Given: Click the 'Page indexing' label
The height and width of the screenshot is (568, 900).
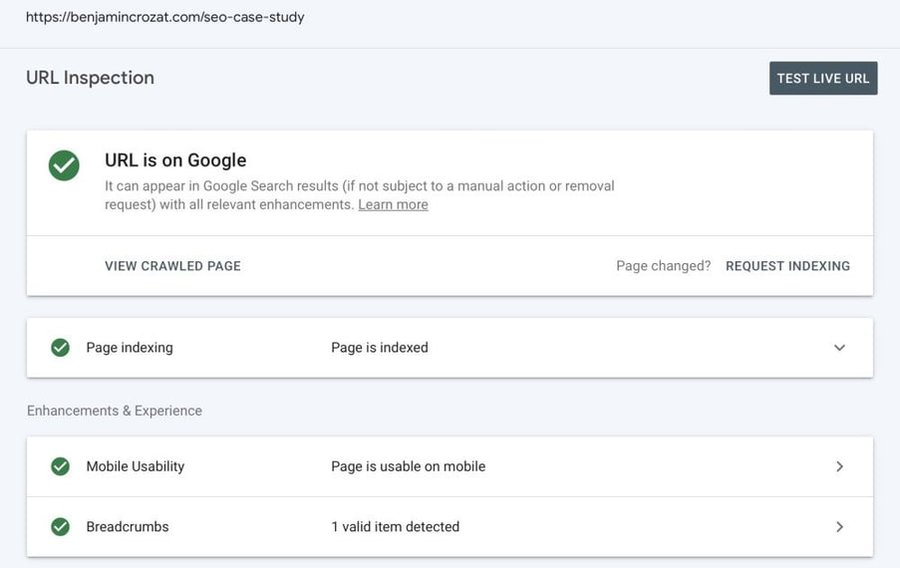Looking at the screenshot, I should point(130,348).
